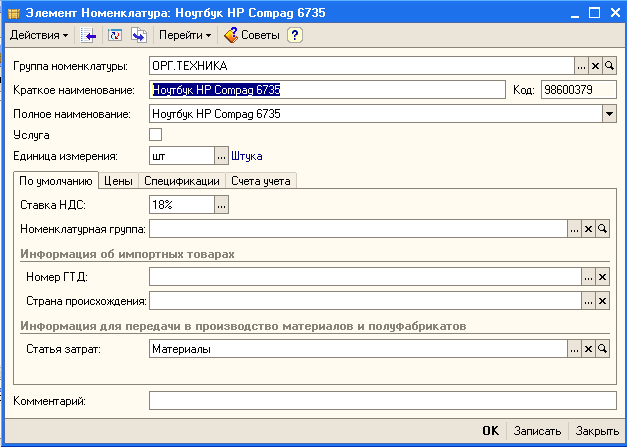Click the Статья затрат field with Материалы
Viewport: 627px width, 447px height.
358,349
